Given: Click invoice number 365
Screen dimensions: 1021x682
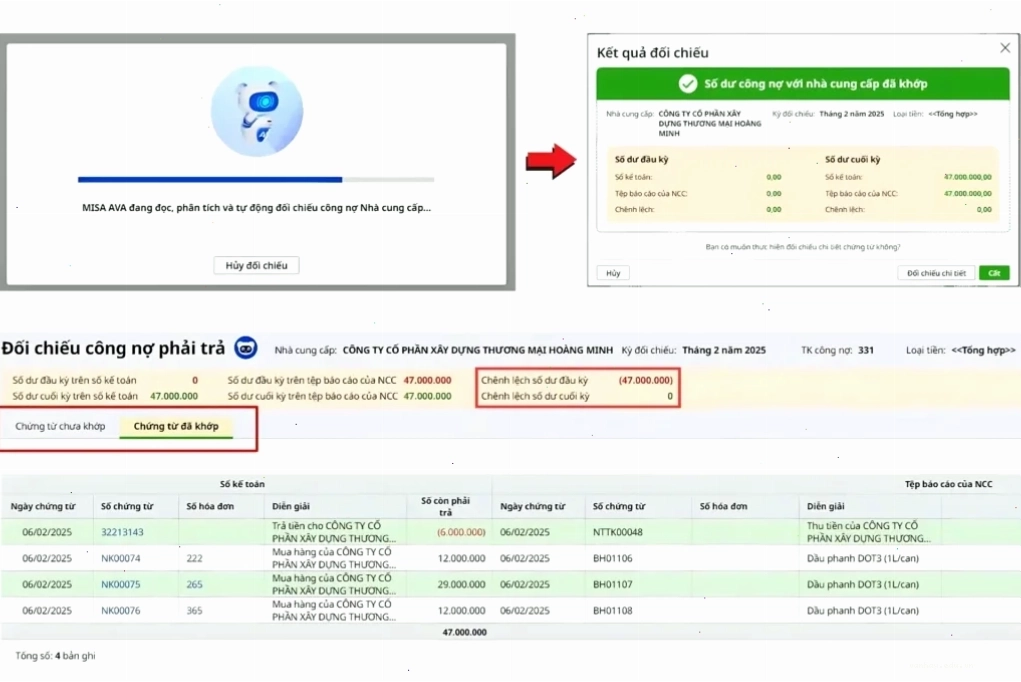Looking at the screenshot, I should [194, 610].
